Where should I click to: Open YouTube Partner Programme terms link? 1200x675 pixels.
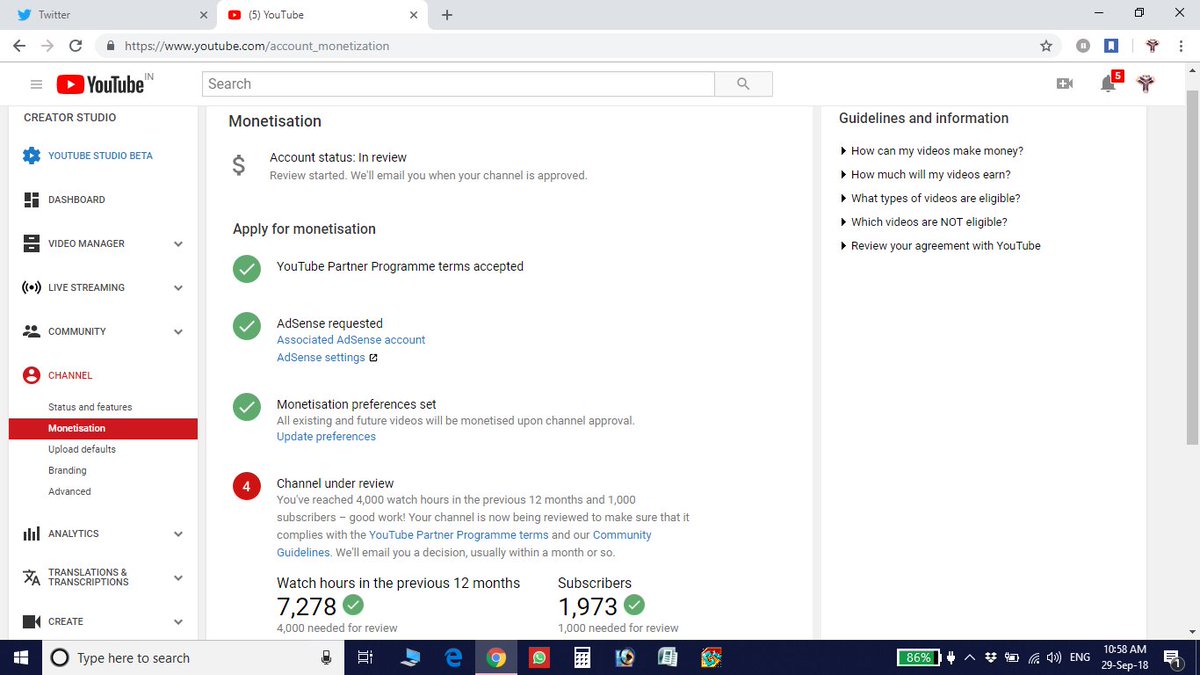pyautogui.click(x=458, y=535)
